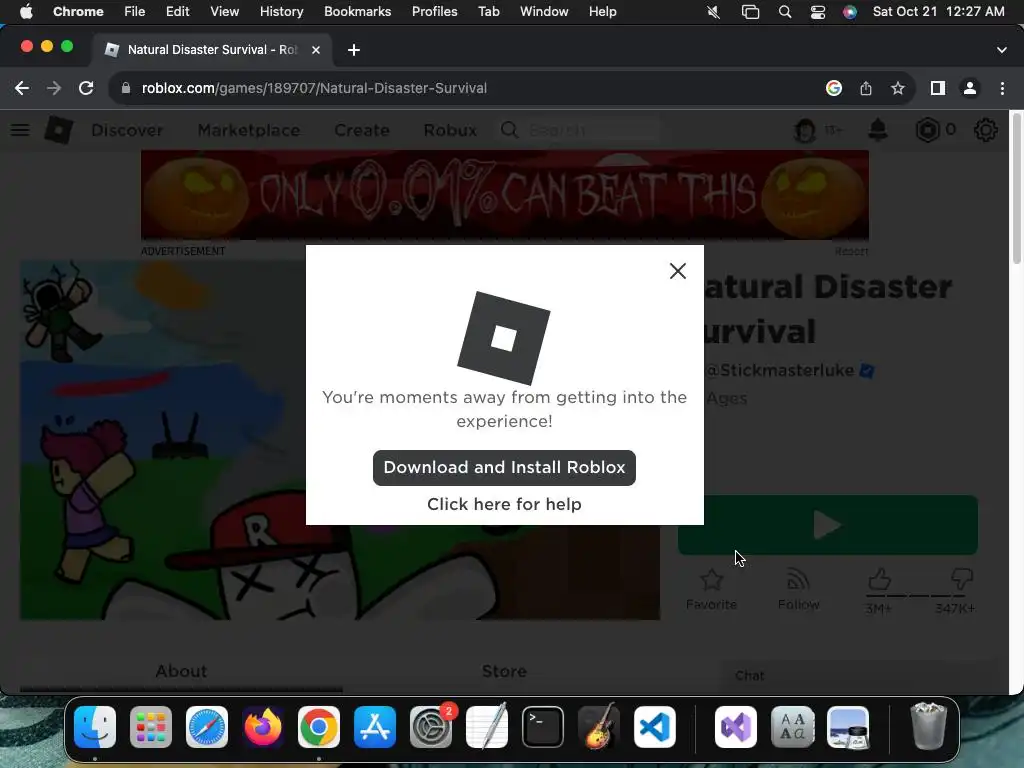Switch to the Store tab
1024x768 pixels.
[504, 671]
